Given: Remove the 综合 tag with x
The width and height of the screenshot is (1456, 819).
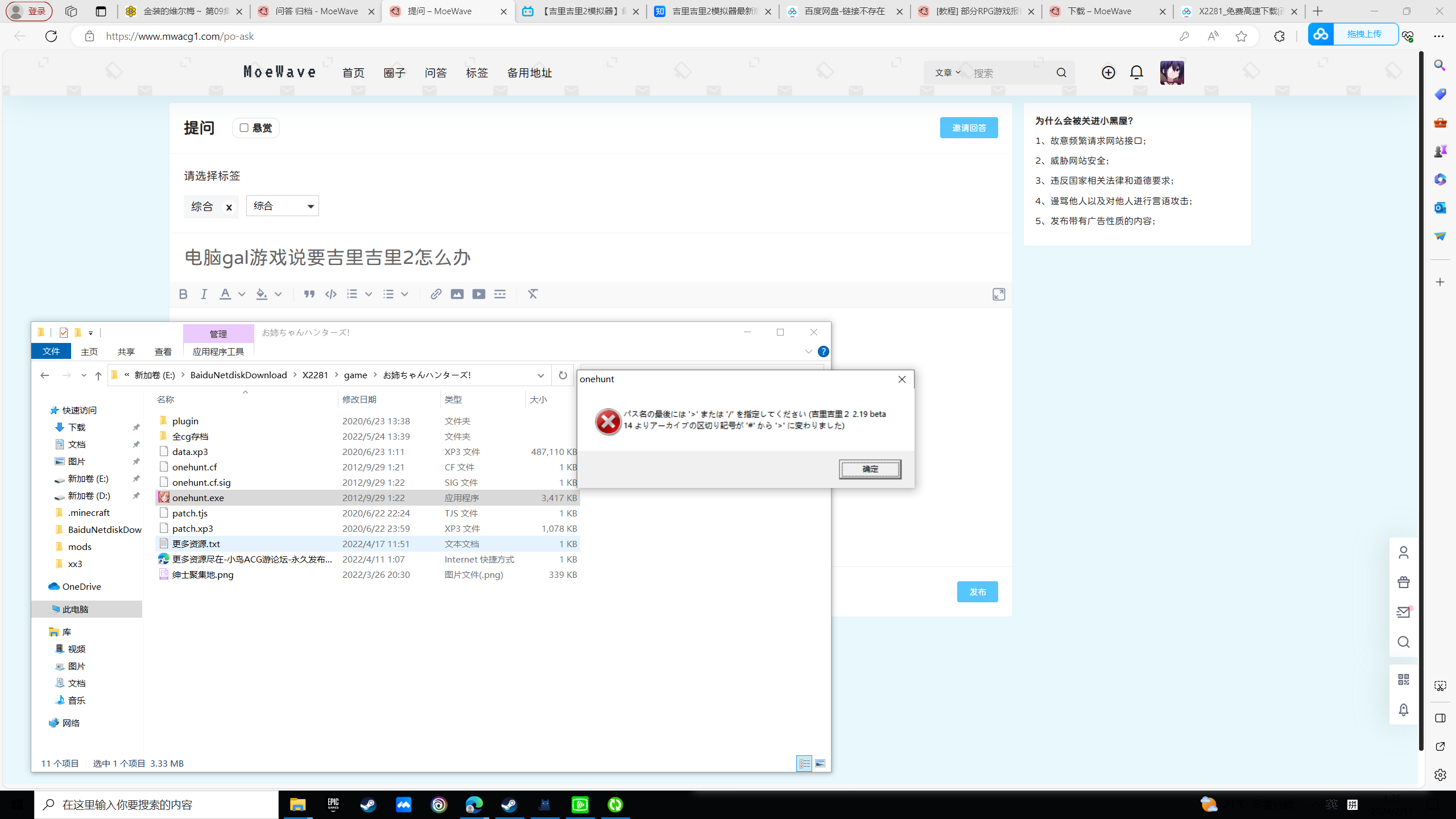Looking at the screenshot, I should point(229,207).
